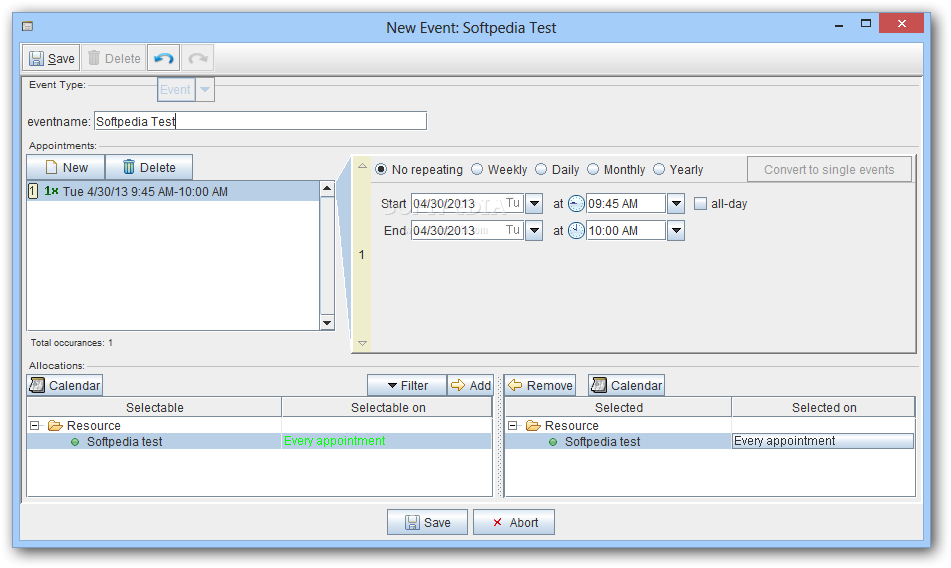Collapse Resource node in Selectable tree

coord(35,426)
